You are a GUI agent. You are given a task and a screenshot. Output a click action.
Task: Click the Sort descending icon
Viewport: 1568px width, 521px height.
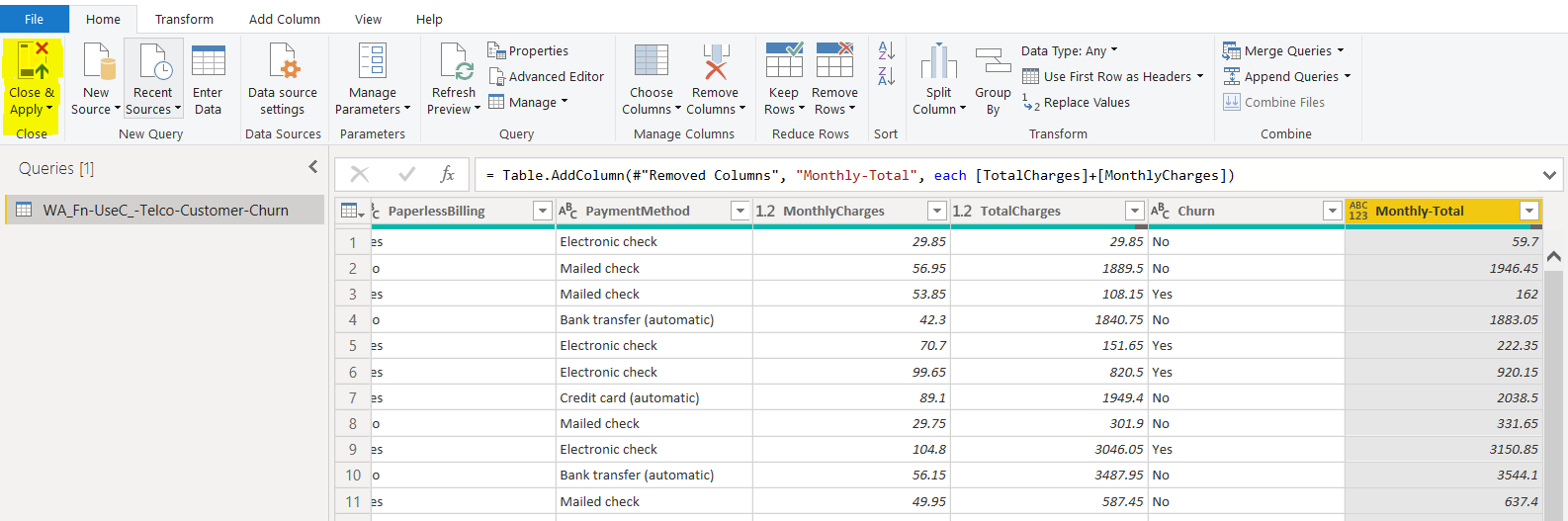coord(887,76)
